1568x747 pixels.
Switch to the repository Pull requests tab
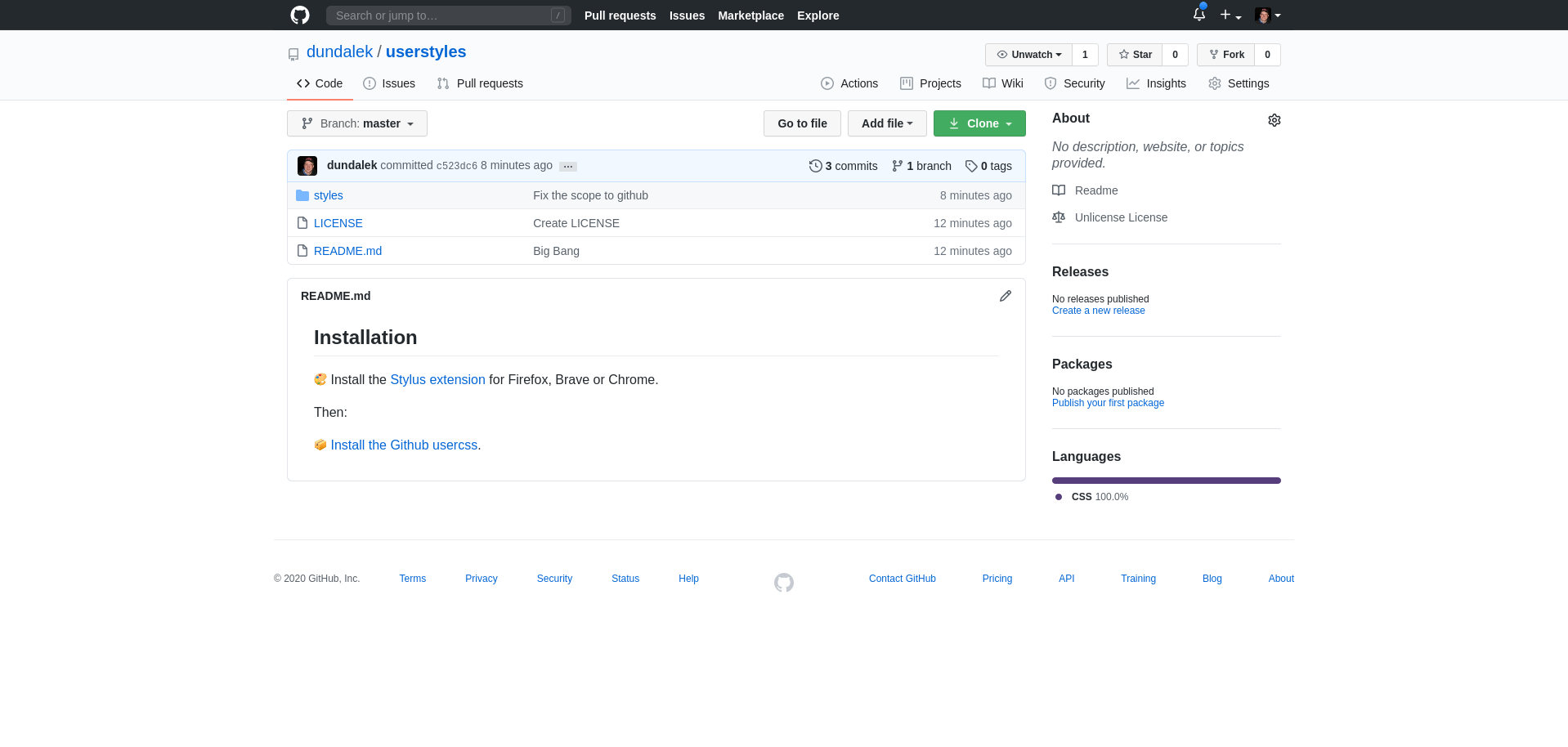pyautogui.click(x=480, y=83)
